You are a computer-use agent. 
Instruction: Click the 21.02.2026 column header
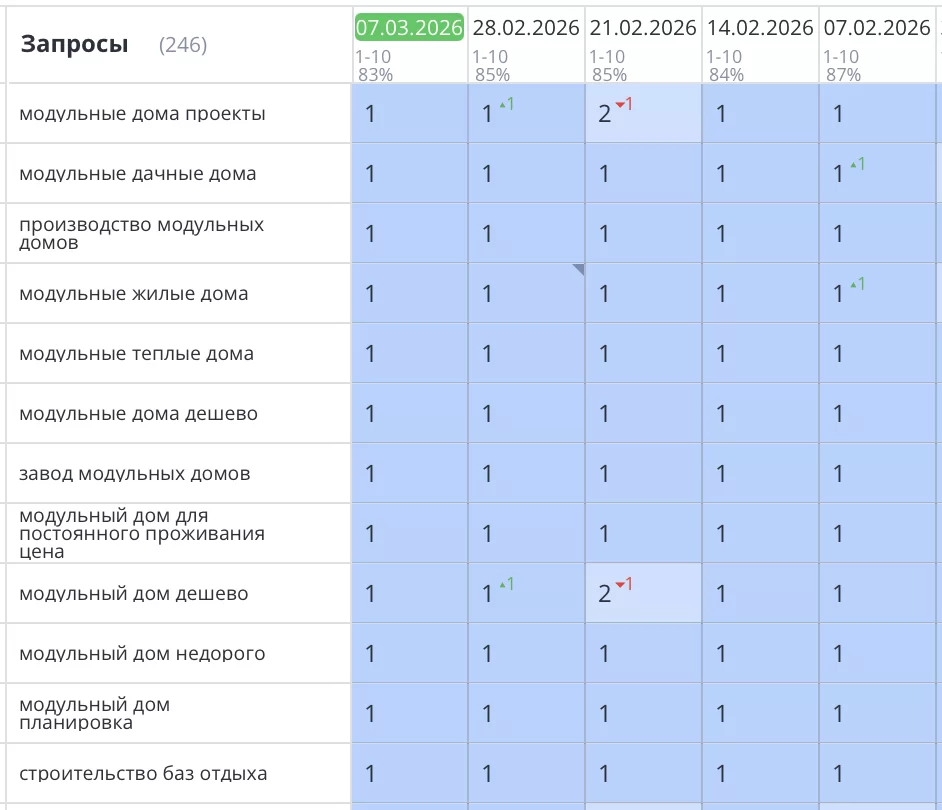click(x=643, y=28)
